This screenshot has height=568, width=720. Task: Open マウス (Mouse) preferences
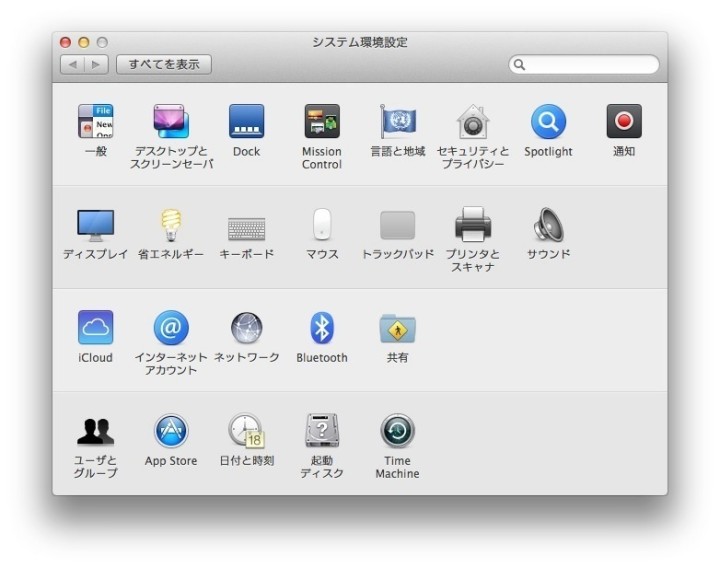click(322, 224)
